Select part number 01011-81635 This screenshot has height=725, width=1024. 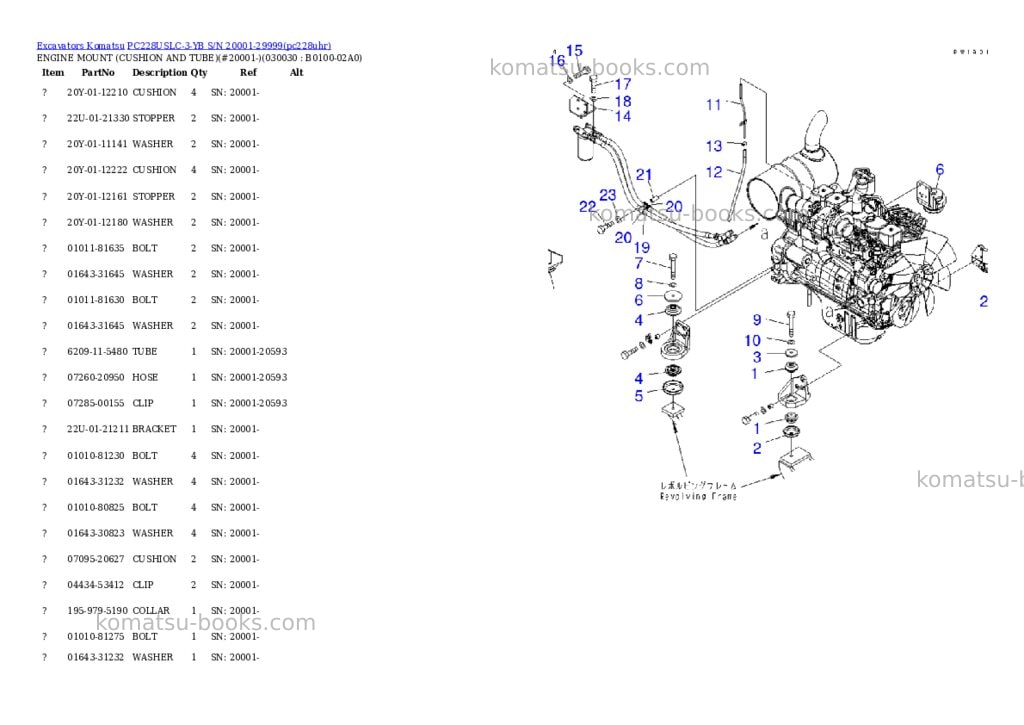(95, 248)
